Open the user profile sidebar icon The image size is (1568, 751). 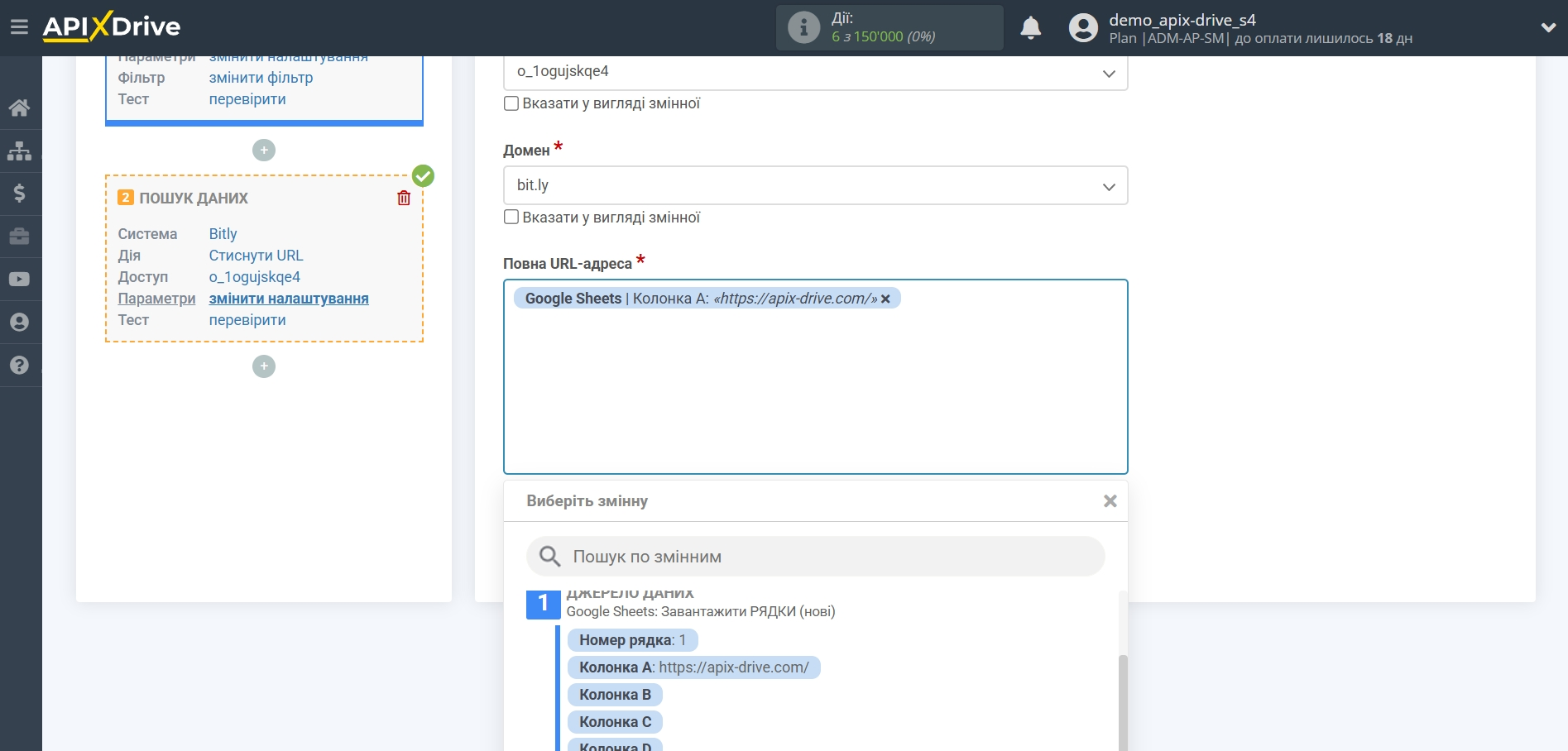click(19, 323)
